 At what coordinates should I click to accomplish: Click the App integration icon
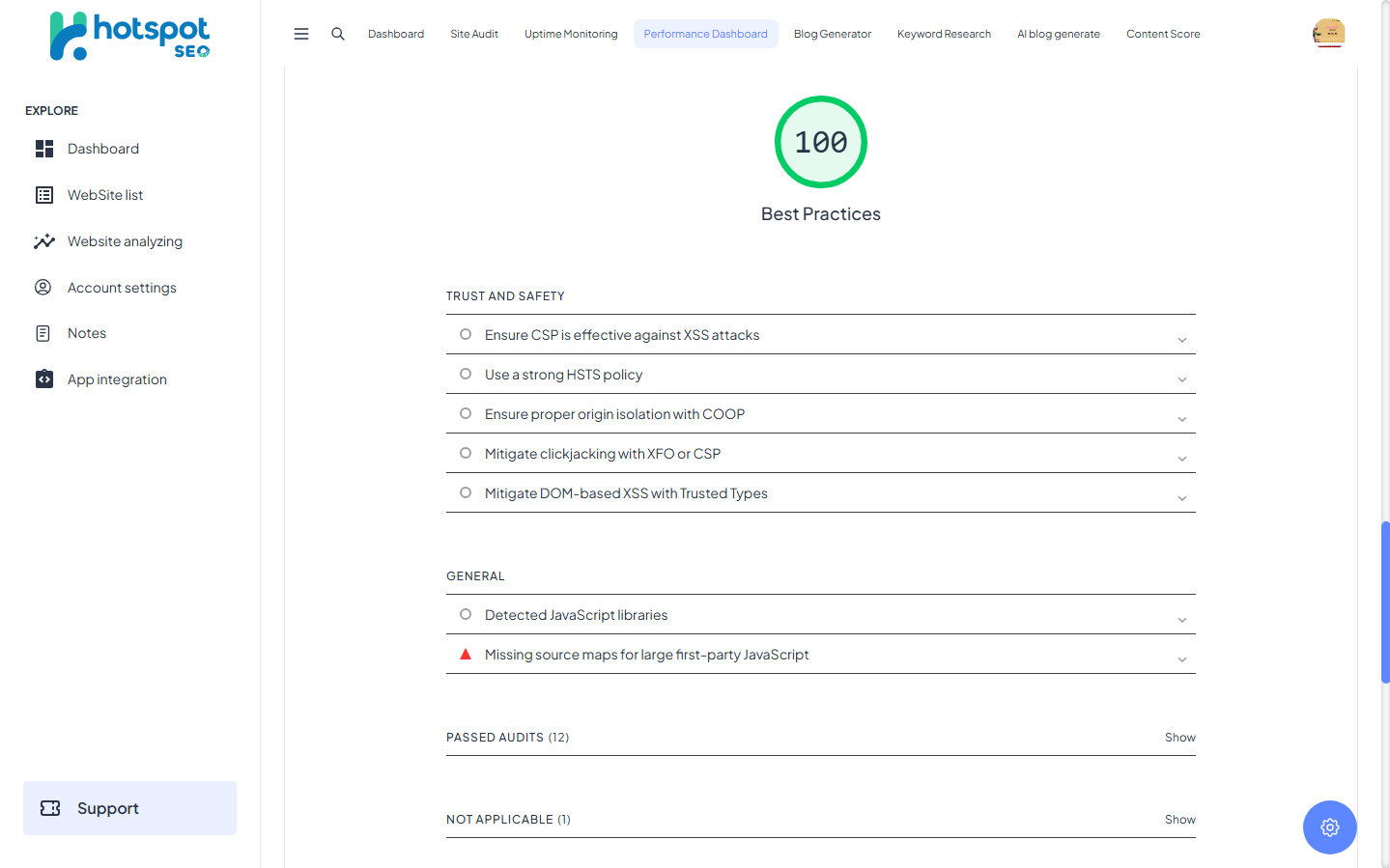tap(44, 379)
